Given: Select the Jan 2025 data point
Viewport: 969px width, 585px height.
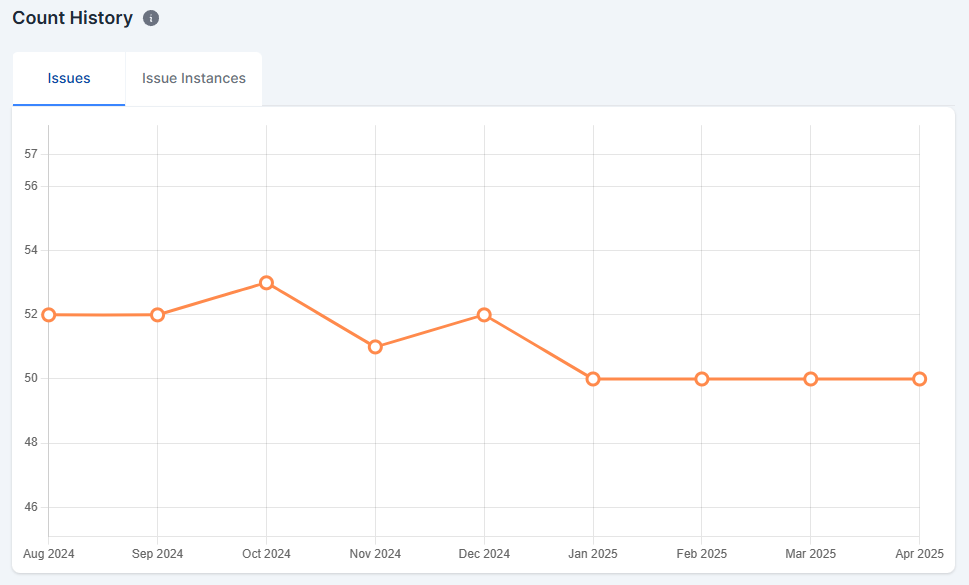Looking at the screenshot, I should [x=593, y=379].
